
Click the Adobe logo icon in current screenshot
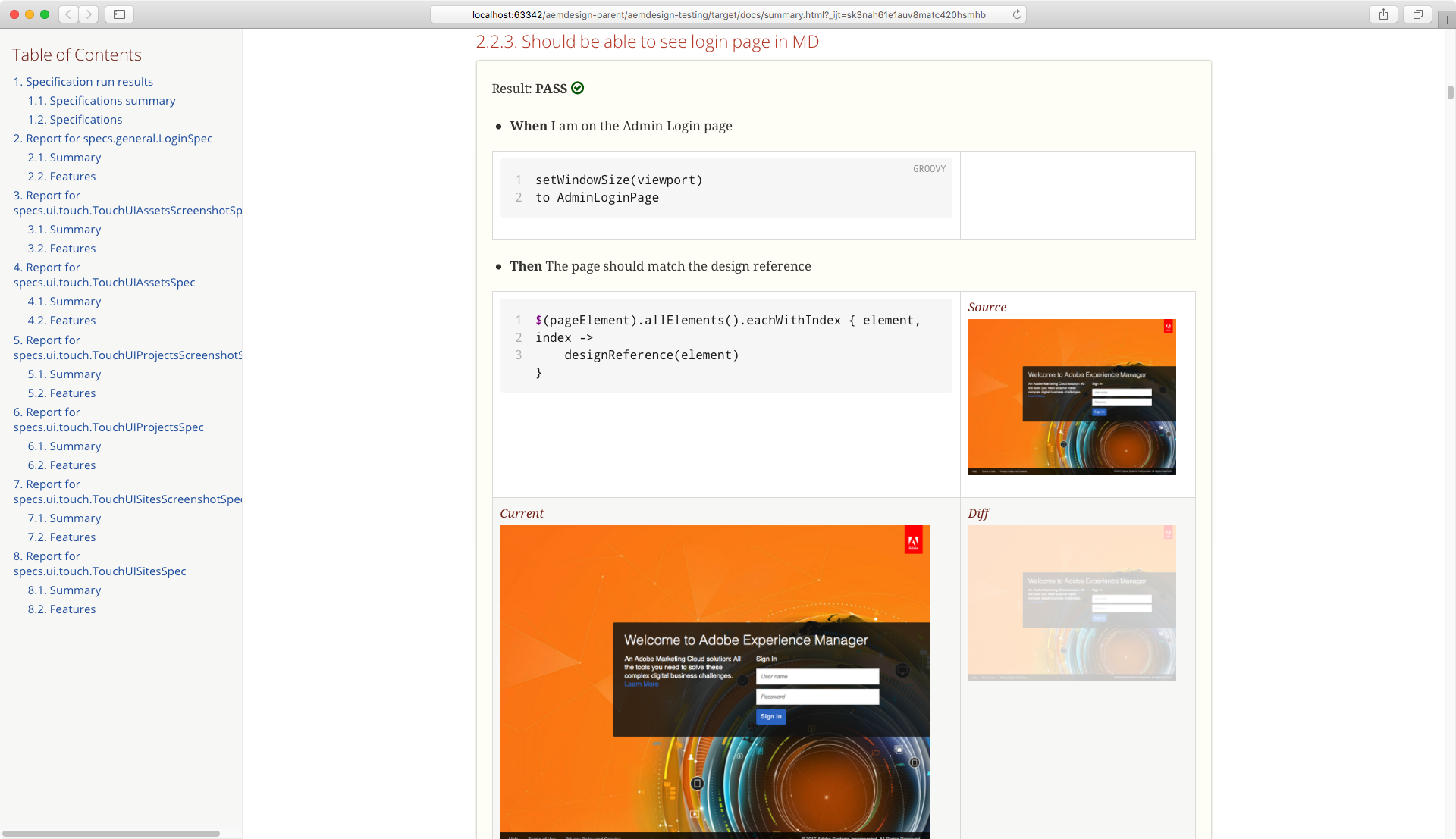point(912,541)
